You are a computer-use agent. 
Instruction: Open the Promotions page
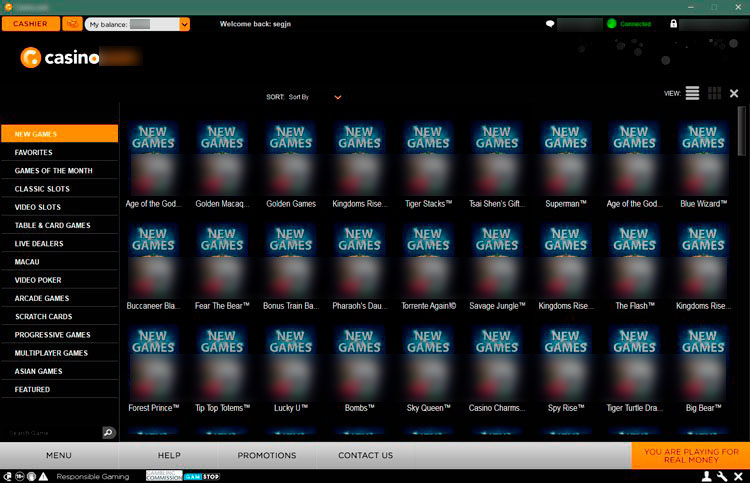click(x=267, y=455)
